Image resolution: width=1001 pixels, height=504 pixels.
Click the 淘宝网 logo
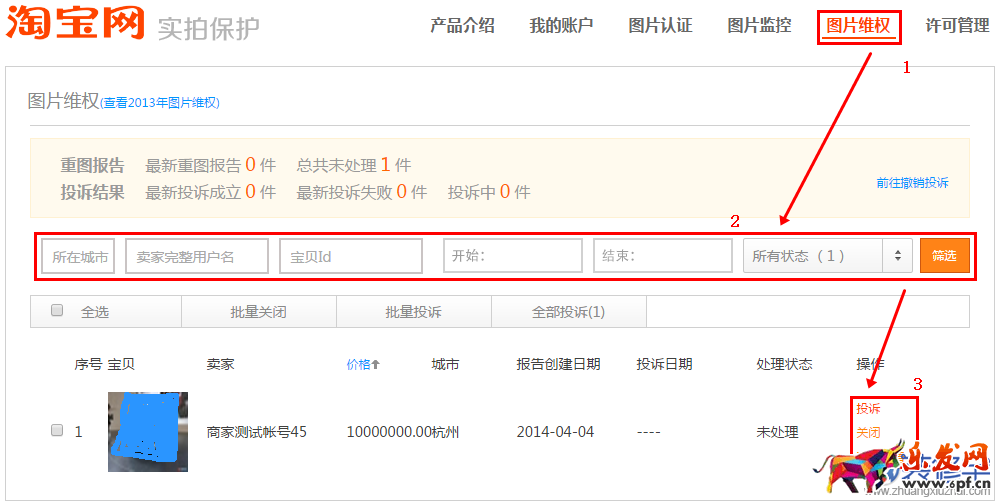[75, 24]
